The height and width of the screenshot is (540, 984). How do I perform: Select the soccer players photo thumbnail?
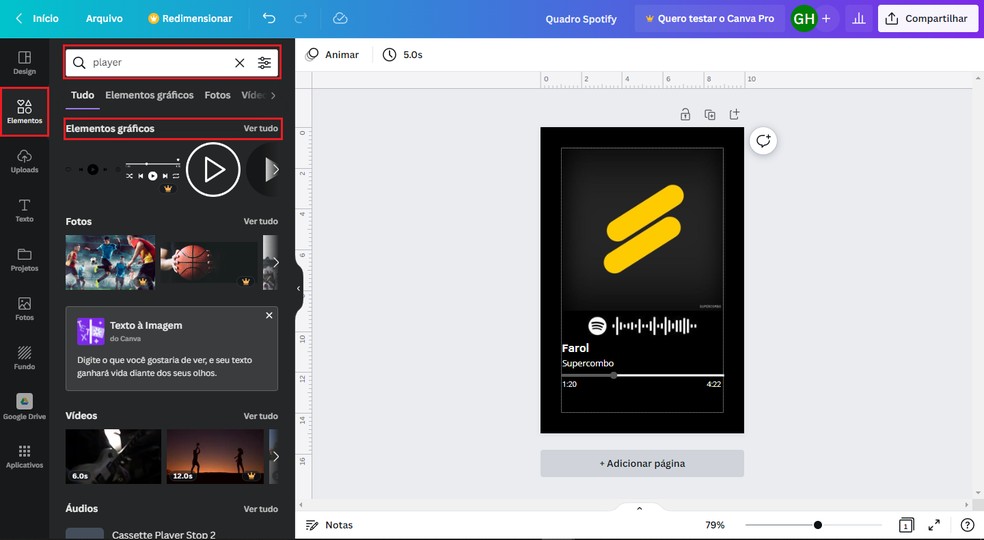(x=110, y=262)
